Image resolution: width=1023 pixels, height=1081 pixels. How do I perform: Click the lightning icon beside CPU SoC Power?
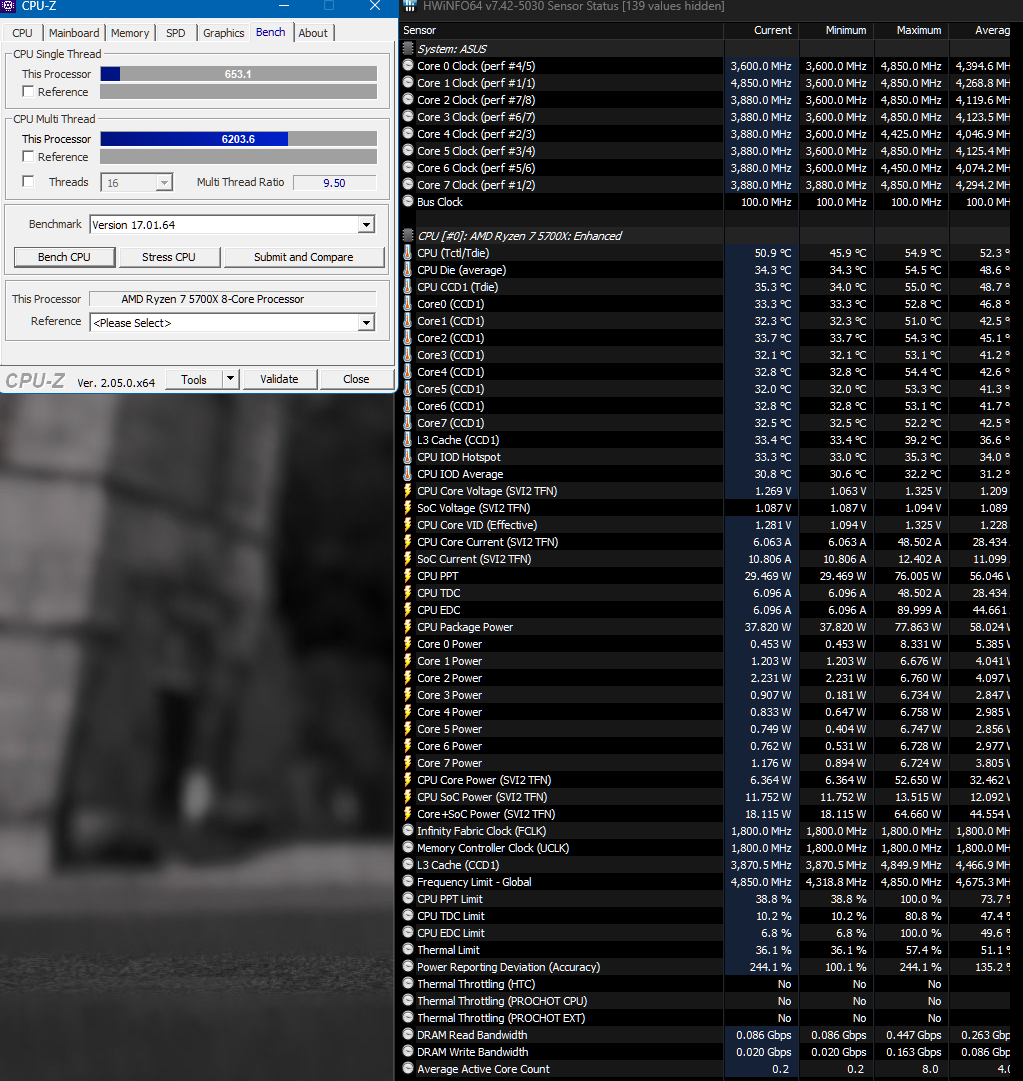point(408,796)
